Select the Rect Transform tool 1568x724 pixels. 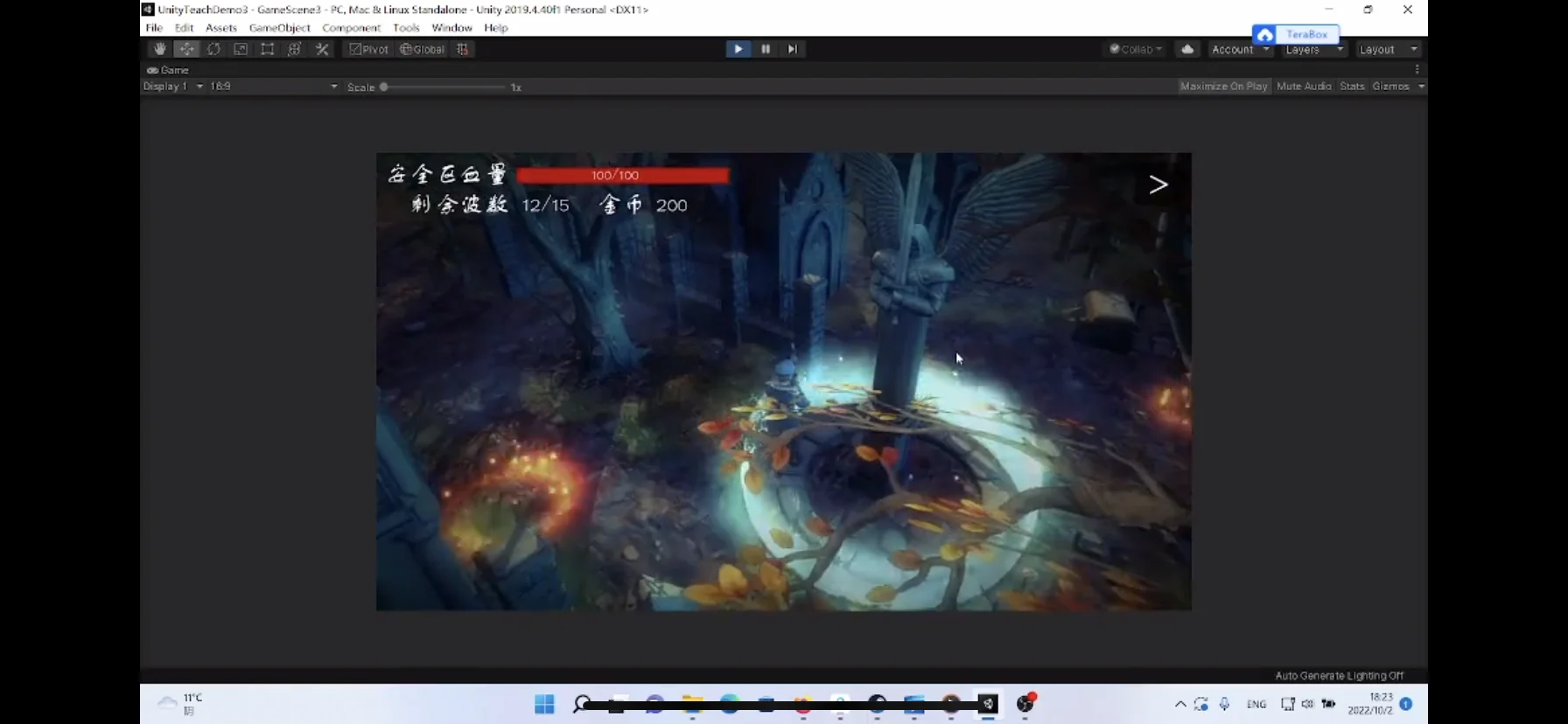point(268,49)
